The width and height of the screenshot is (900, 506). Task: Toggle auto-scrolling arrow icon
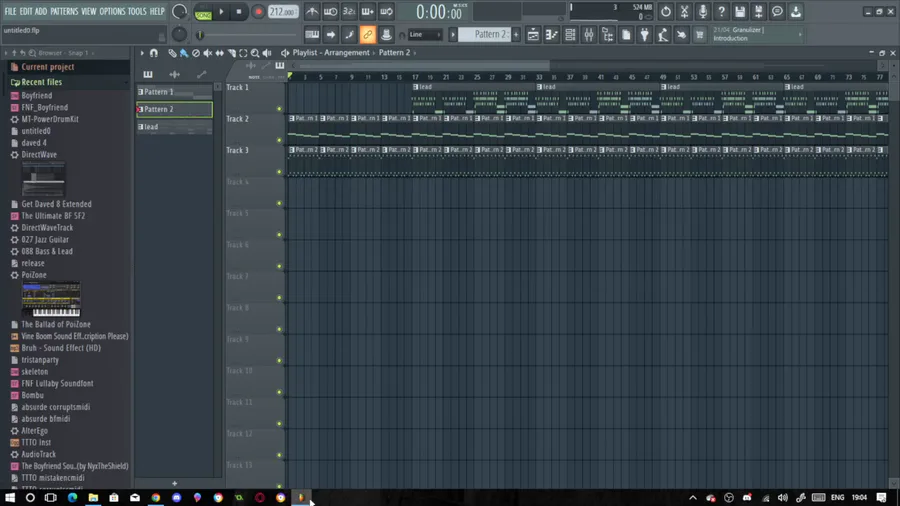pos(331,34)
